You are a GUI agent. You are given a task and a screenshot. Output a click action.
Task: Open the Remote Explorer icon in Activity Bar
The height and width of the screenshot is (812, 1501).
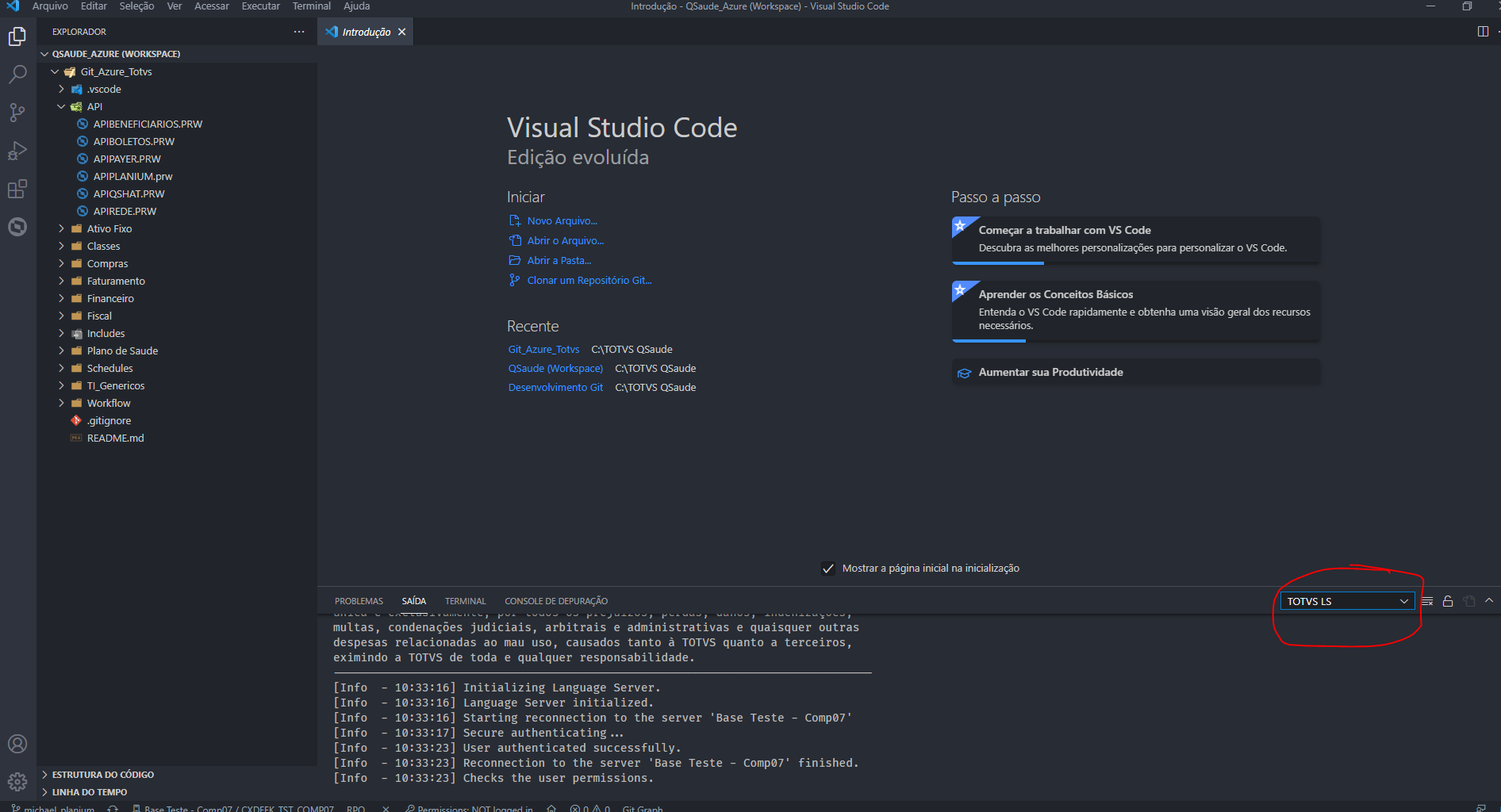pos(17,227)
